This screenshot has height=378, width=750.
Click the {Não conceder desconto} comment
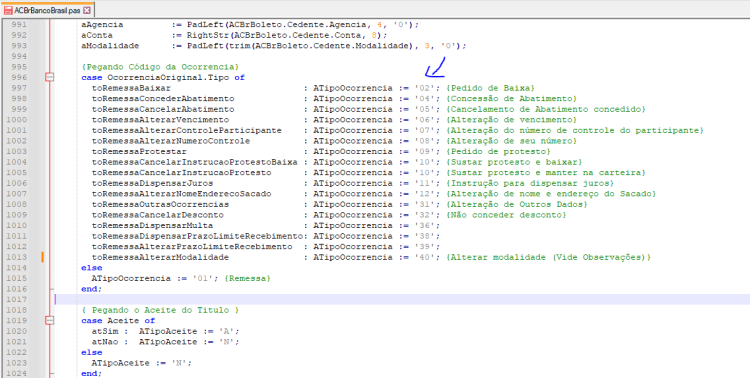[x=506, y=215]
